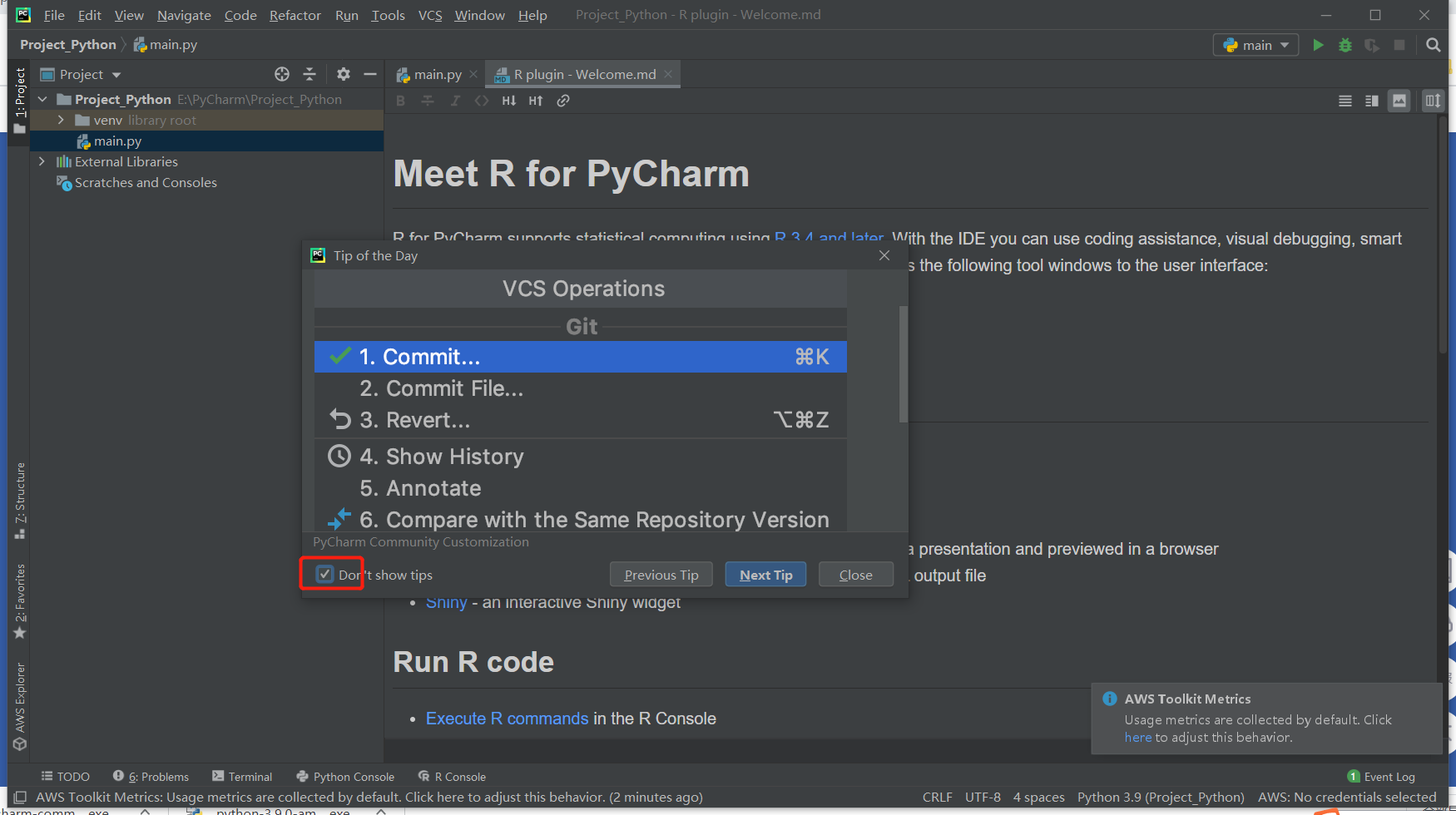Select files with the Select Opened File icon

(x=282, y=74)
